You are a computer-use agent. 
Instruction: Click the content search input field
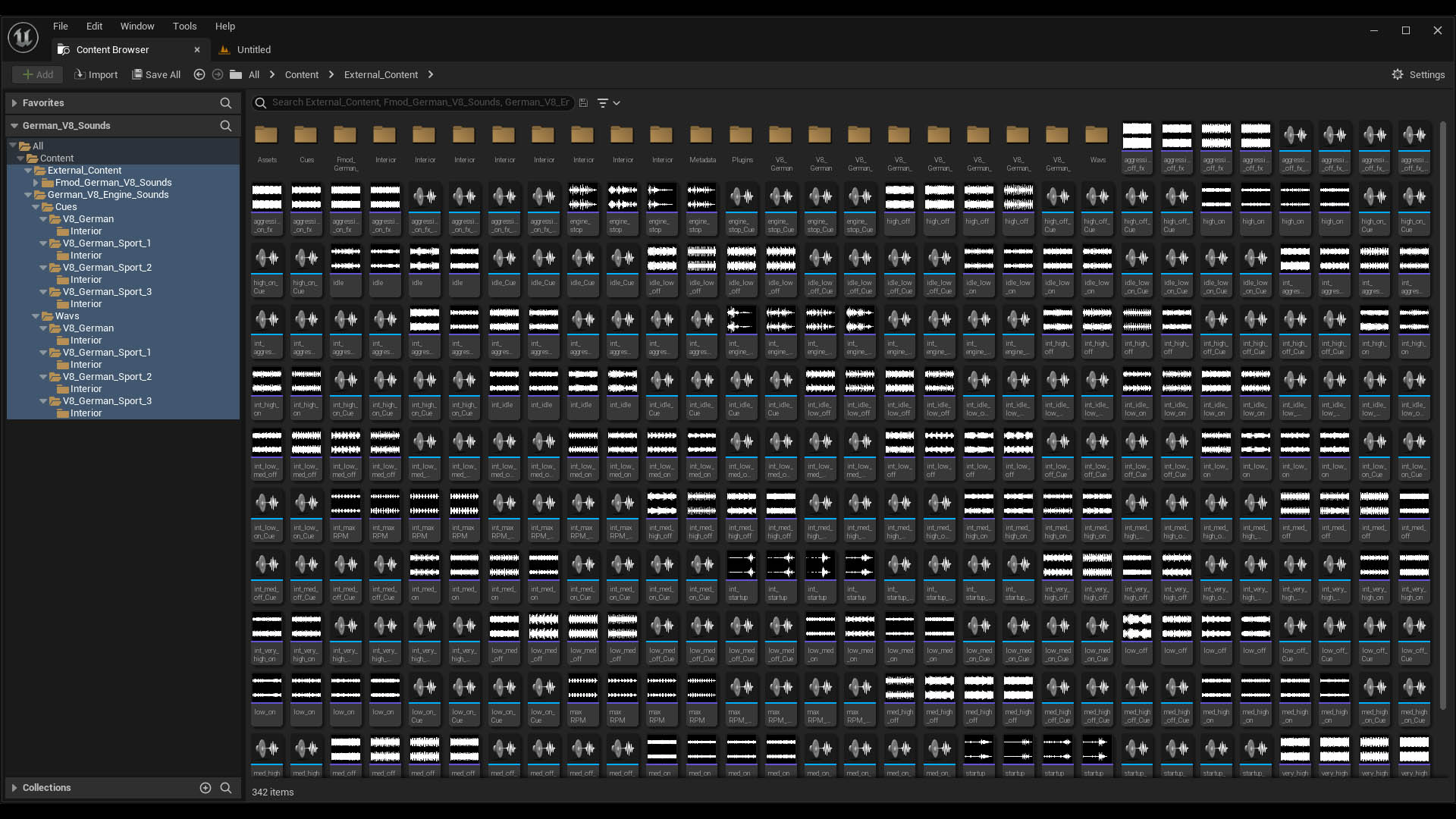click(x=419, y=102)
